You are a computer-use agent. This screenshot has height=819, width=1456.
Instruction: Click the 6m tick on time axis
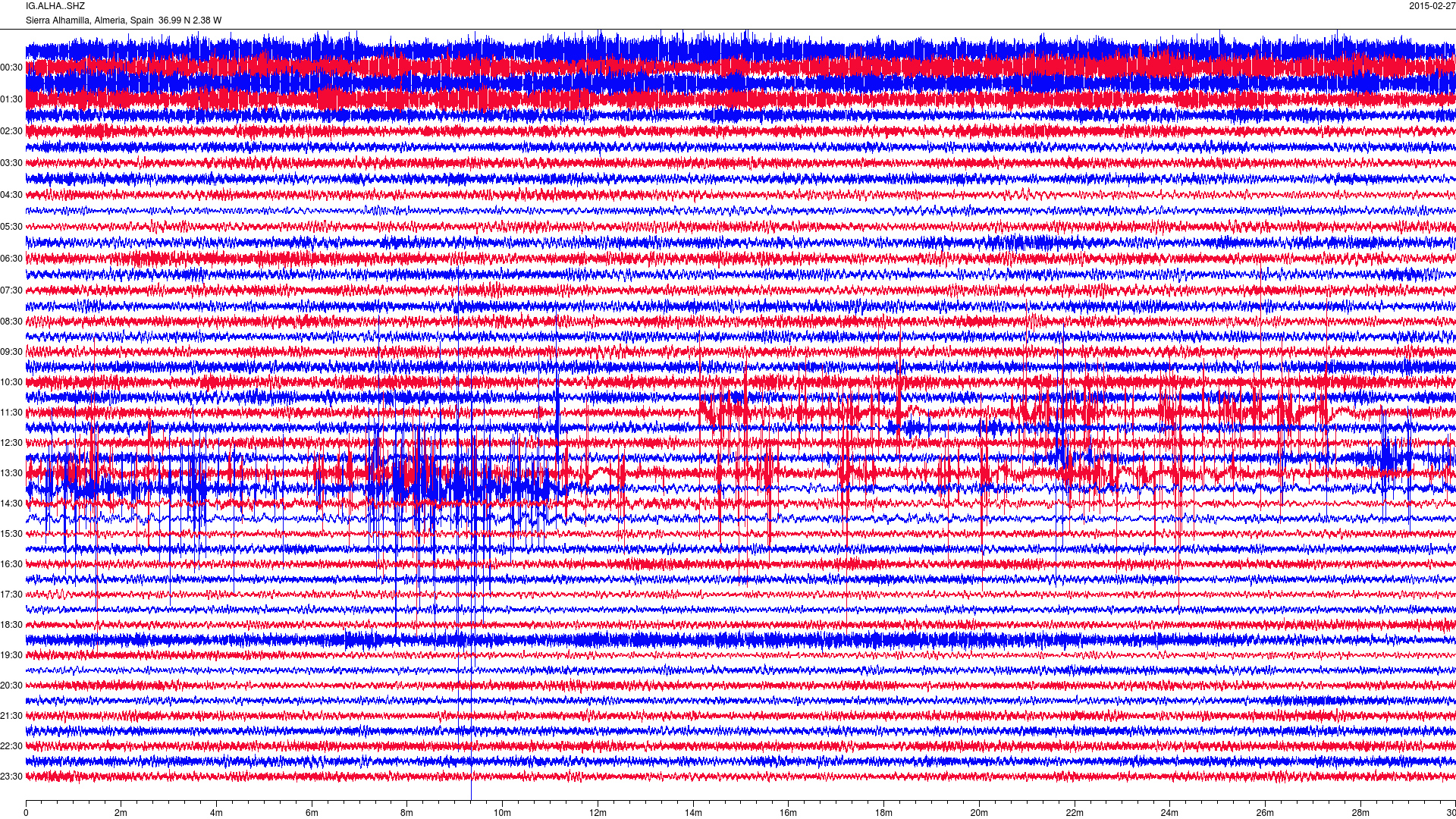click(312, 813)
